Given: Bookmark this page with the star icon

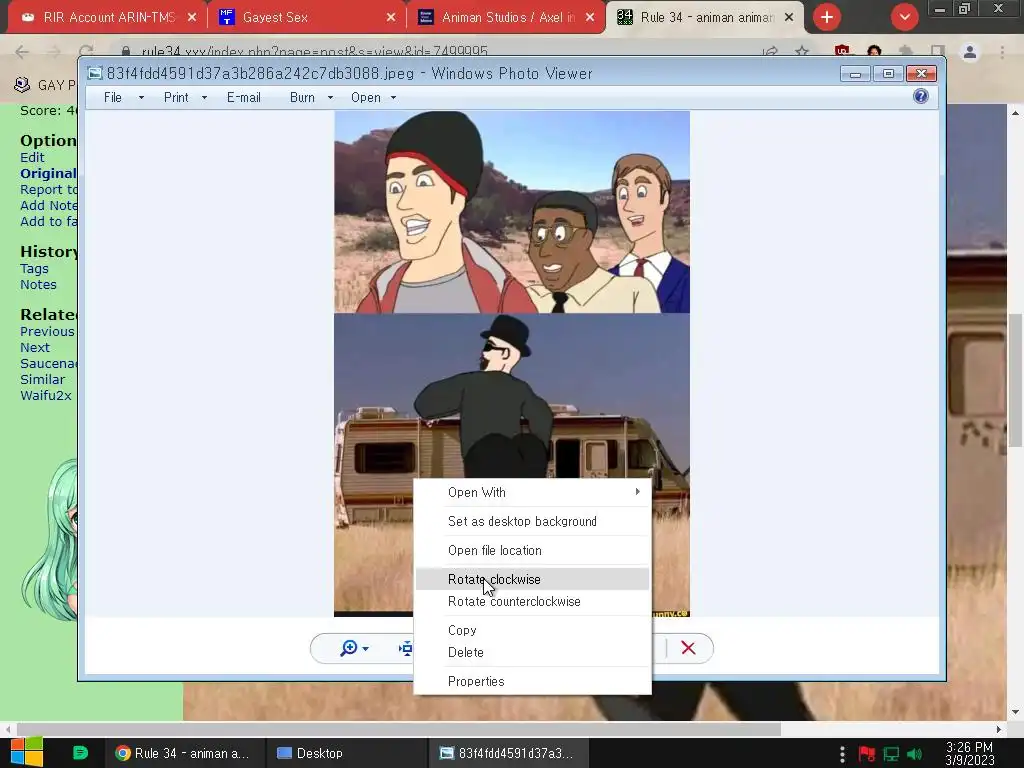Looking at the screenshot, I should point(802,52).
